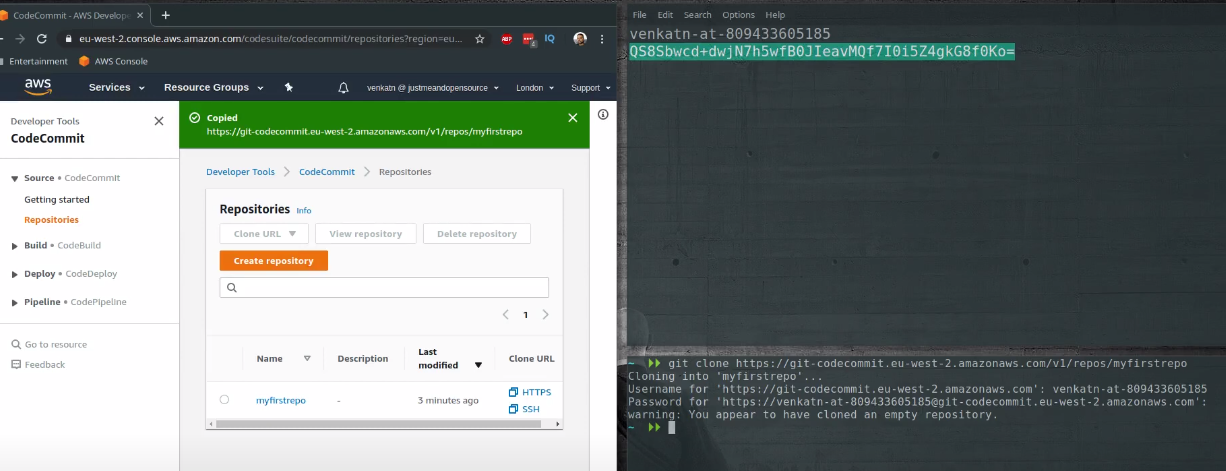The width and height of the screenshot is (1226, 471).
Task: Open the Entertainment bookmarks folder
Action: 33,61
